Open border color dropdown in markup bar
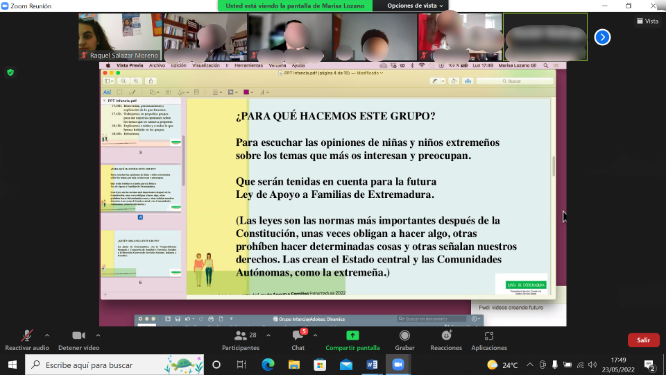 [232, 92]
